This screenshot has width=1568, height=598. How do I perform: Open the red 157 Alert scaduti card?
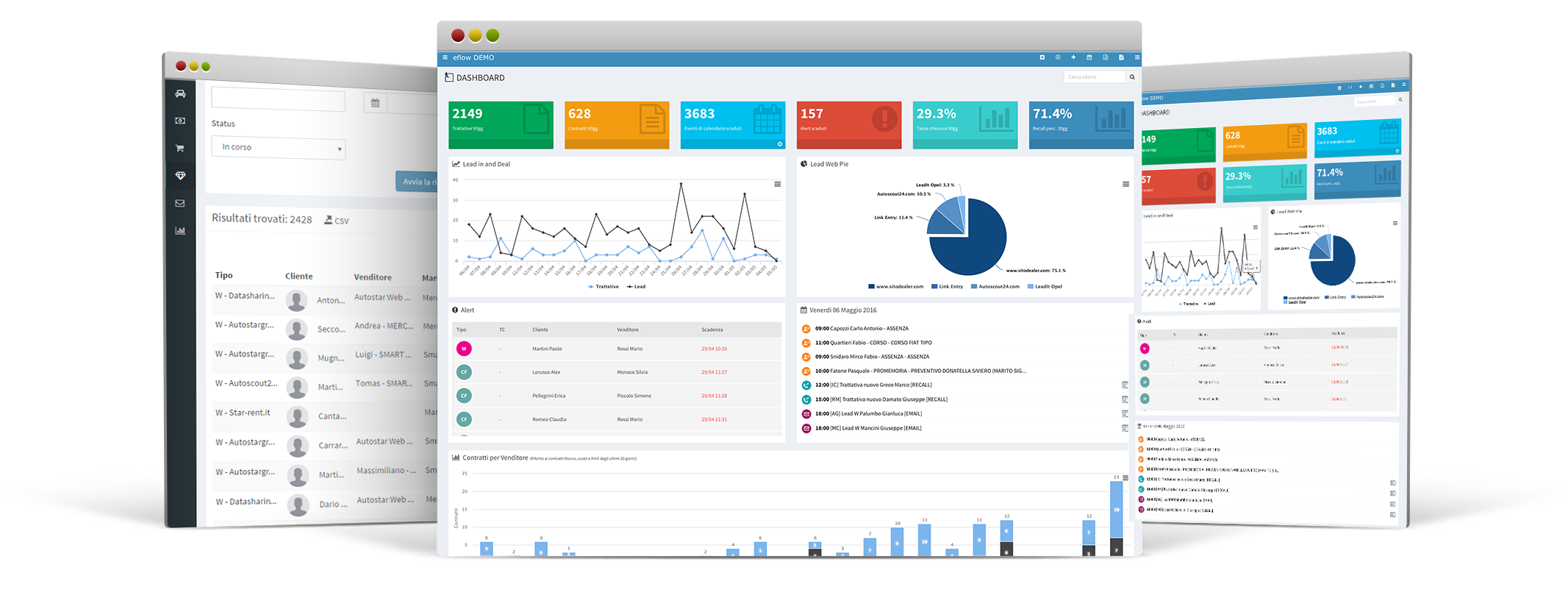849,125
